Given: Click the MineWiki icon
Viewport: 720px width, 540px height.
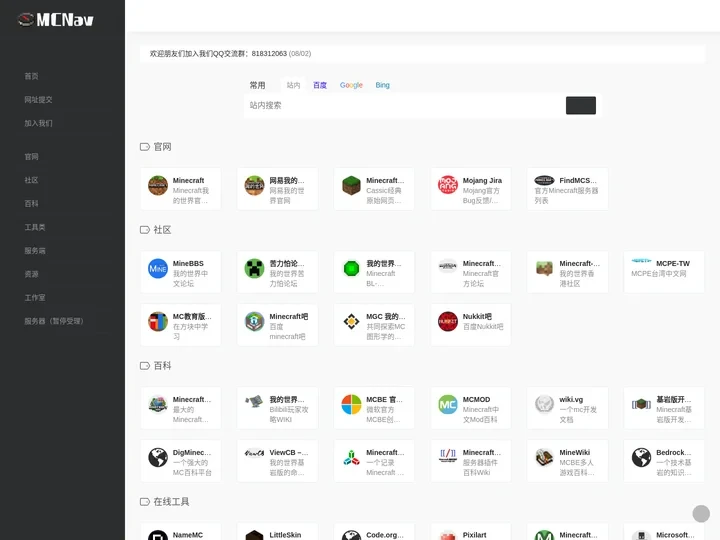Looking at the screenshot, I should 544,457.
